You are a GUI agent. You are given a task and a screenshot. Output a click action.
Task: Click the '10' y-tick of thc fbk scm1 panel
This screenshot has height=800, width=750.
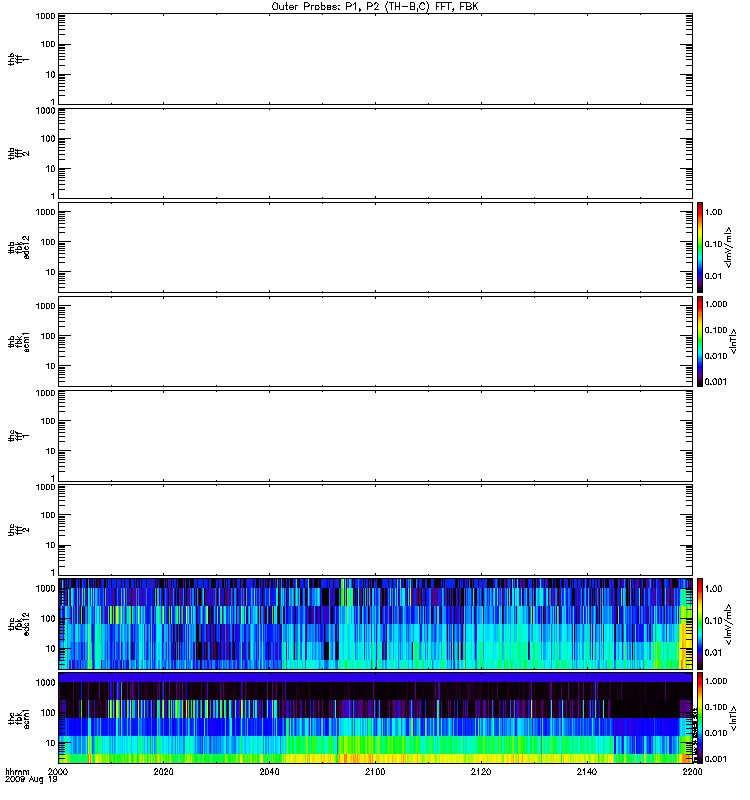[x=51, y=743]
